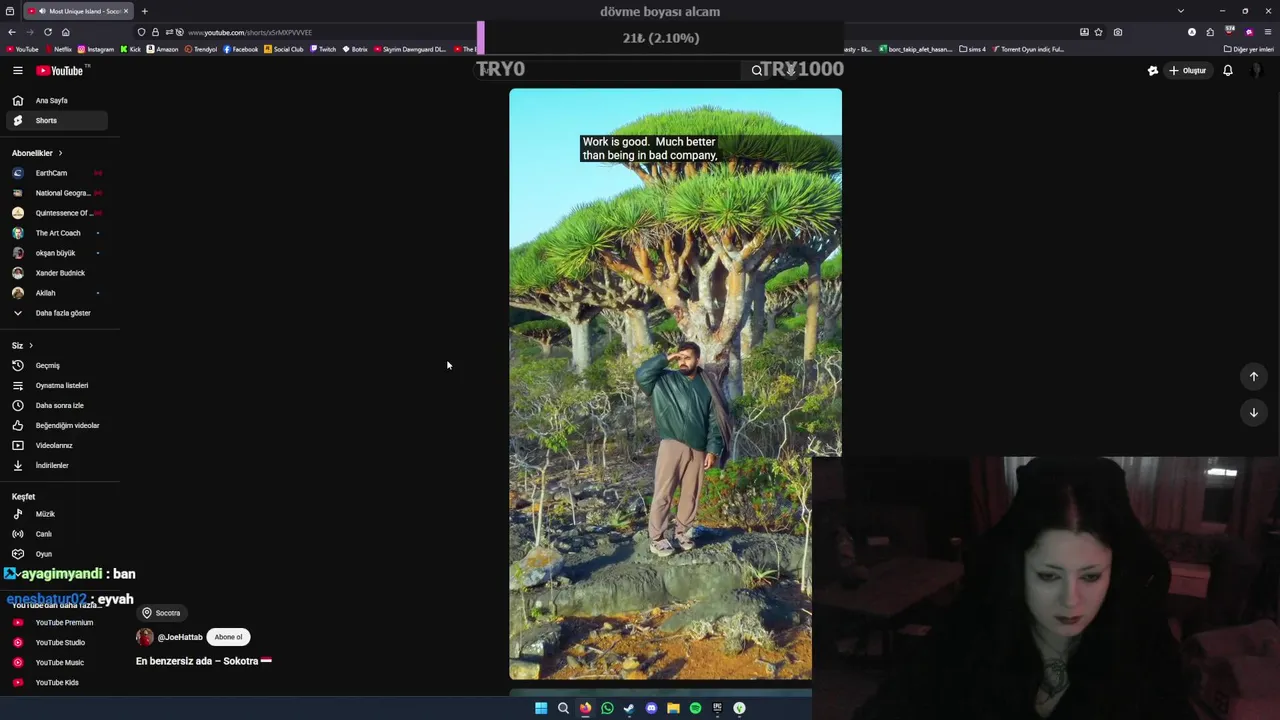The image size is (1280, 720).
Task: Open YouTube Premium link
Action: tap(56, 622)
